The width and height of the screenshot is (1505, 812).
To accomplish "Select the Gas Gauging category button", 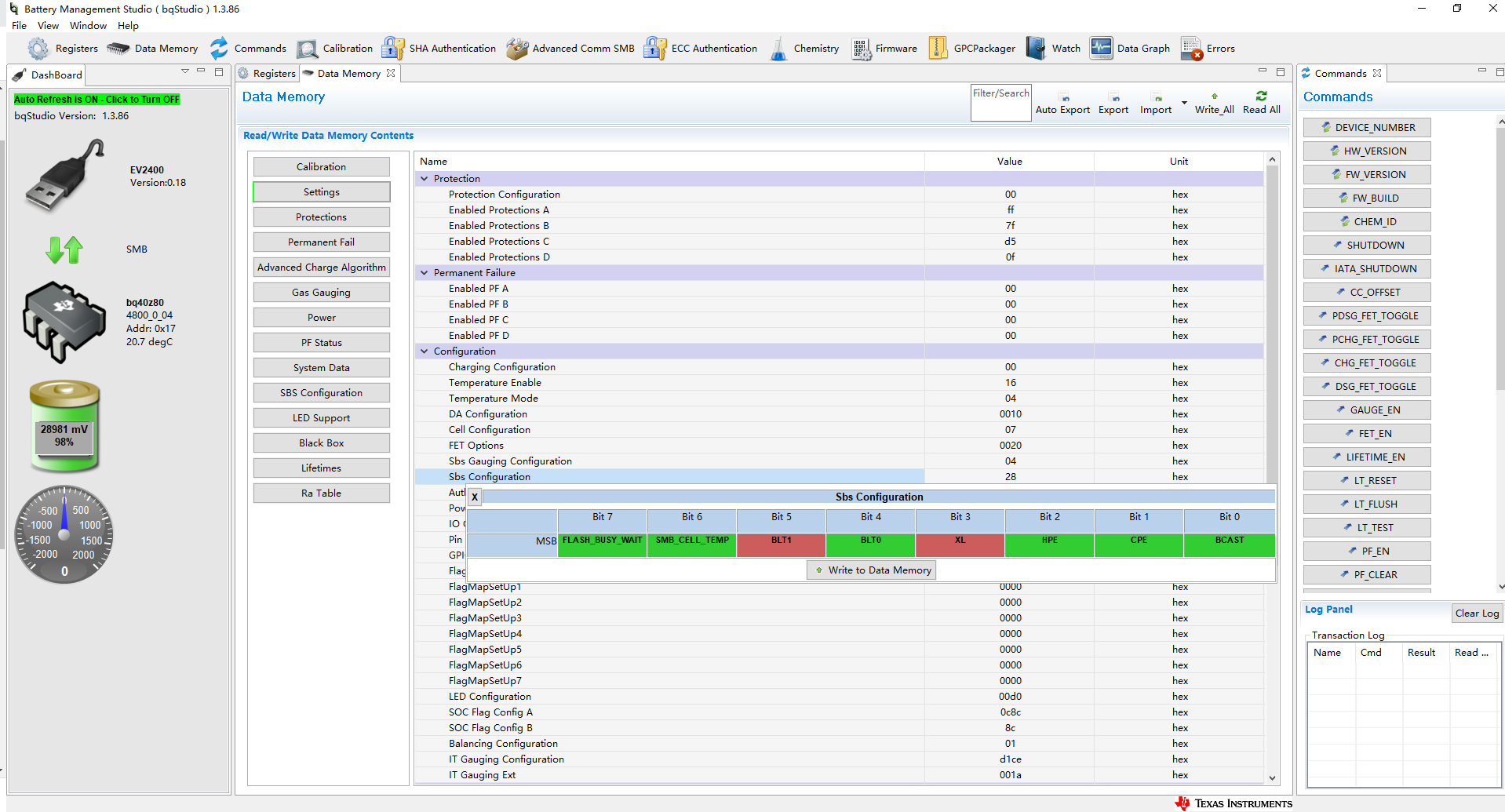I will (x=322, y=293).
